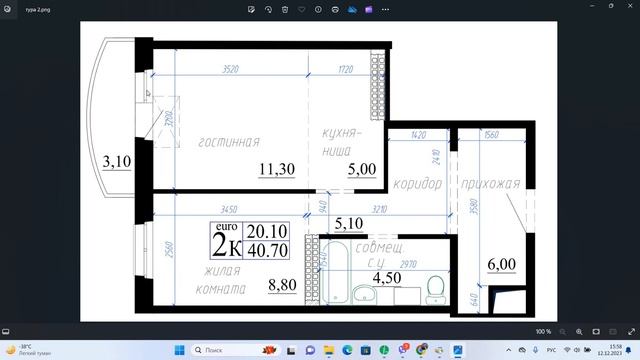
Task: Click the taskbar Поиск search box
Action: [236, 350]
